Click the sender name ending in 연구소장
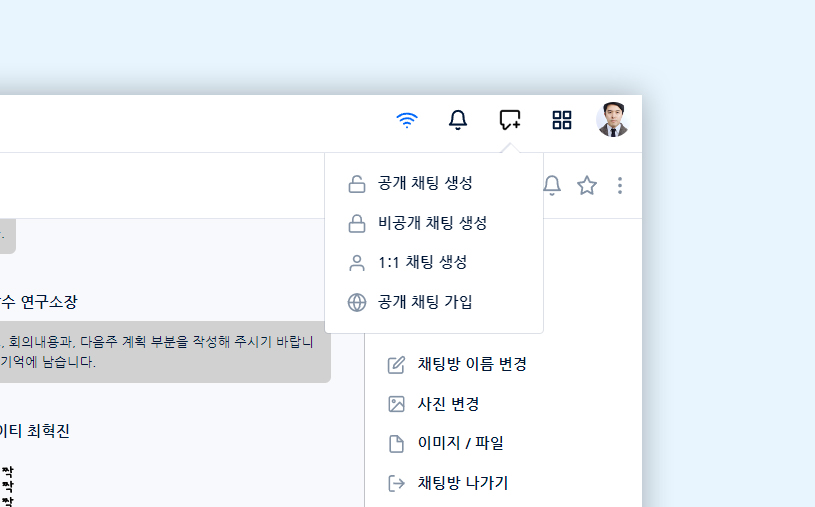Viewport: 815px width, 507px height. 39,302
